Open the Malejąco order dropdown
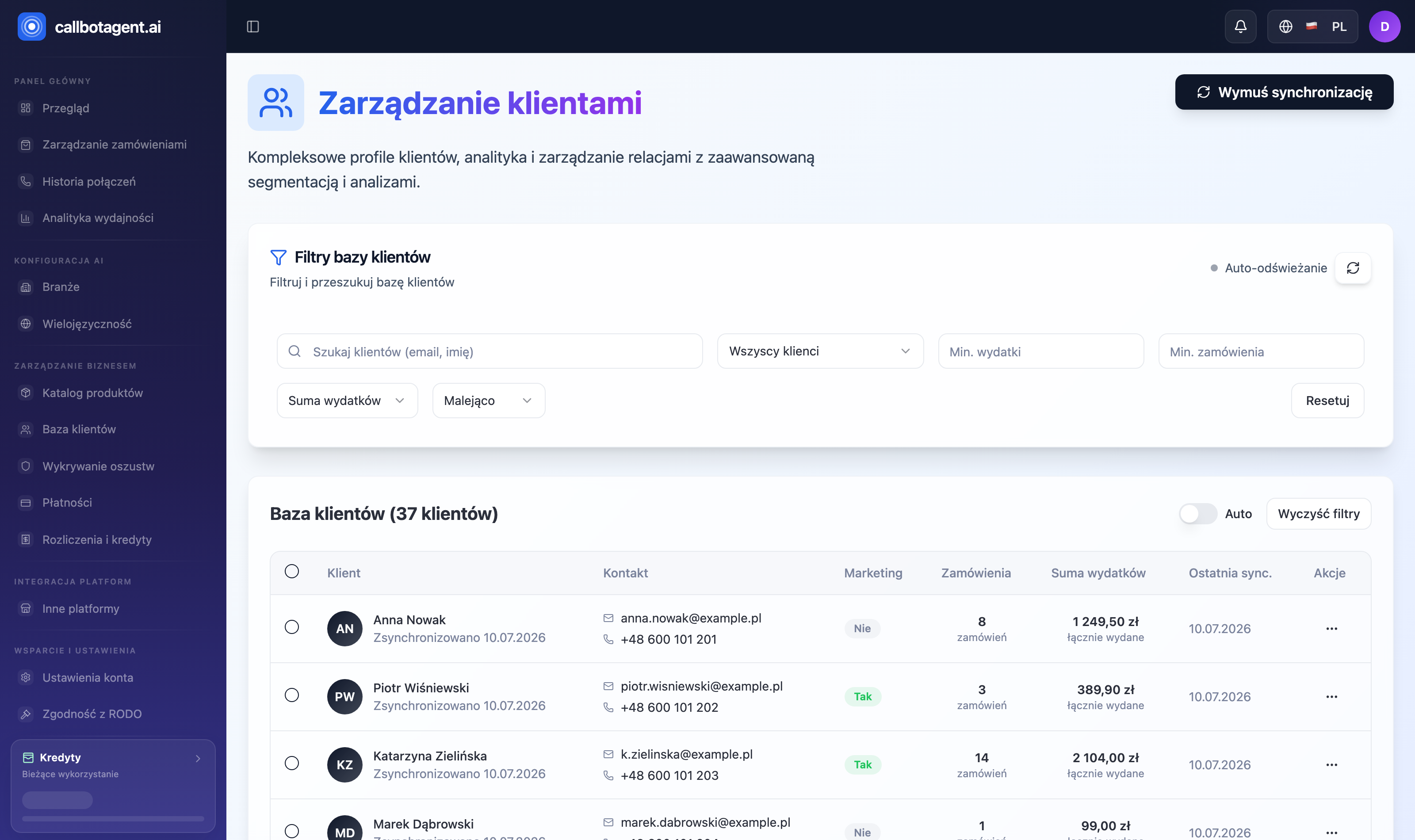Image resolution: width=1415 pixels, height=840 pixels. click(x=489, y=401)
